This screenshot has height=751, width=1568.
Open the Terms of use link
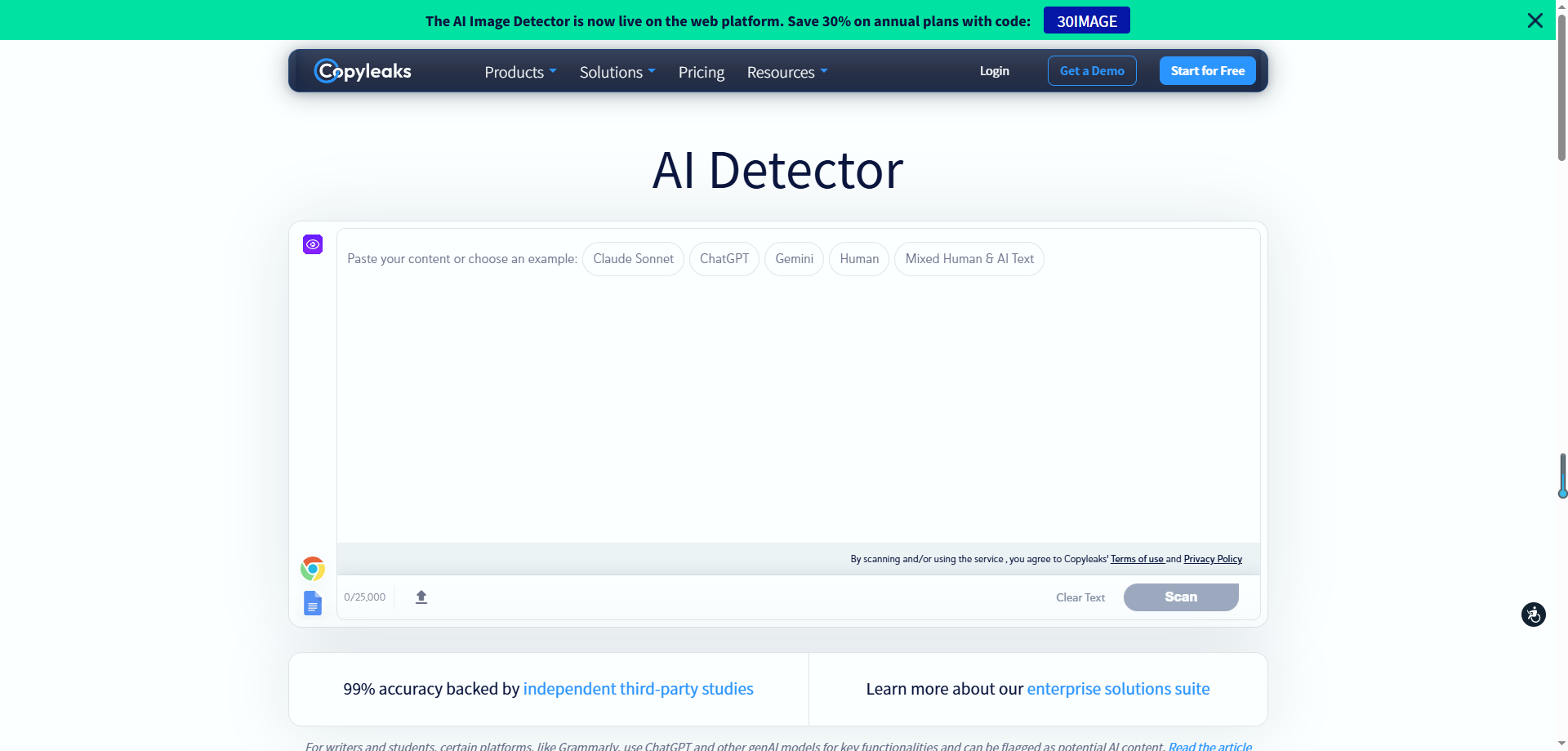click(1137, 559)
